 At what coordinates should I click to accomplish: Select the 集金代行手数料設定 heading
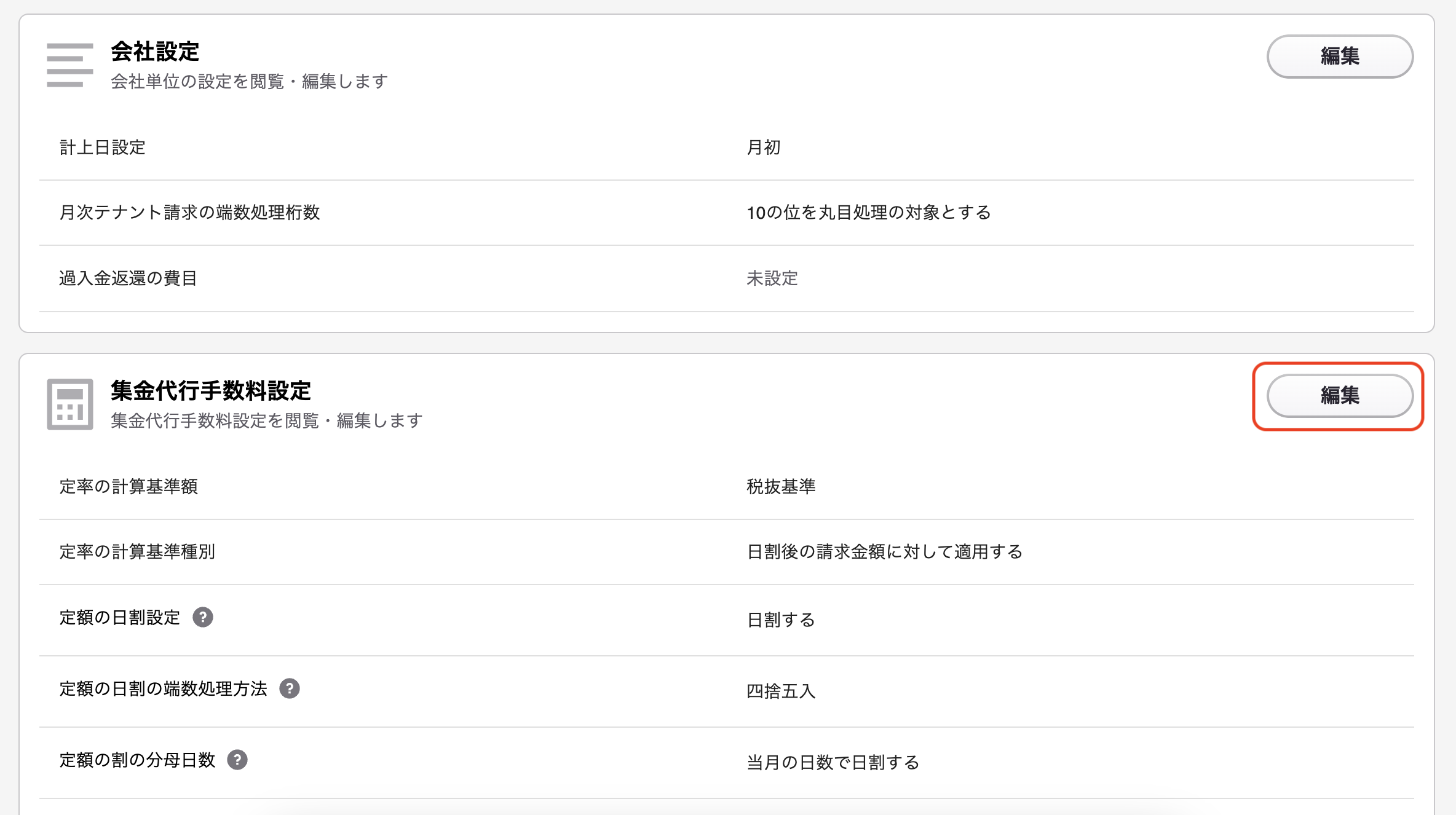coord(211,391)
